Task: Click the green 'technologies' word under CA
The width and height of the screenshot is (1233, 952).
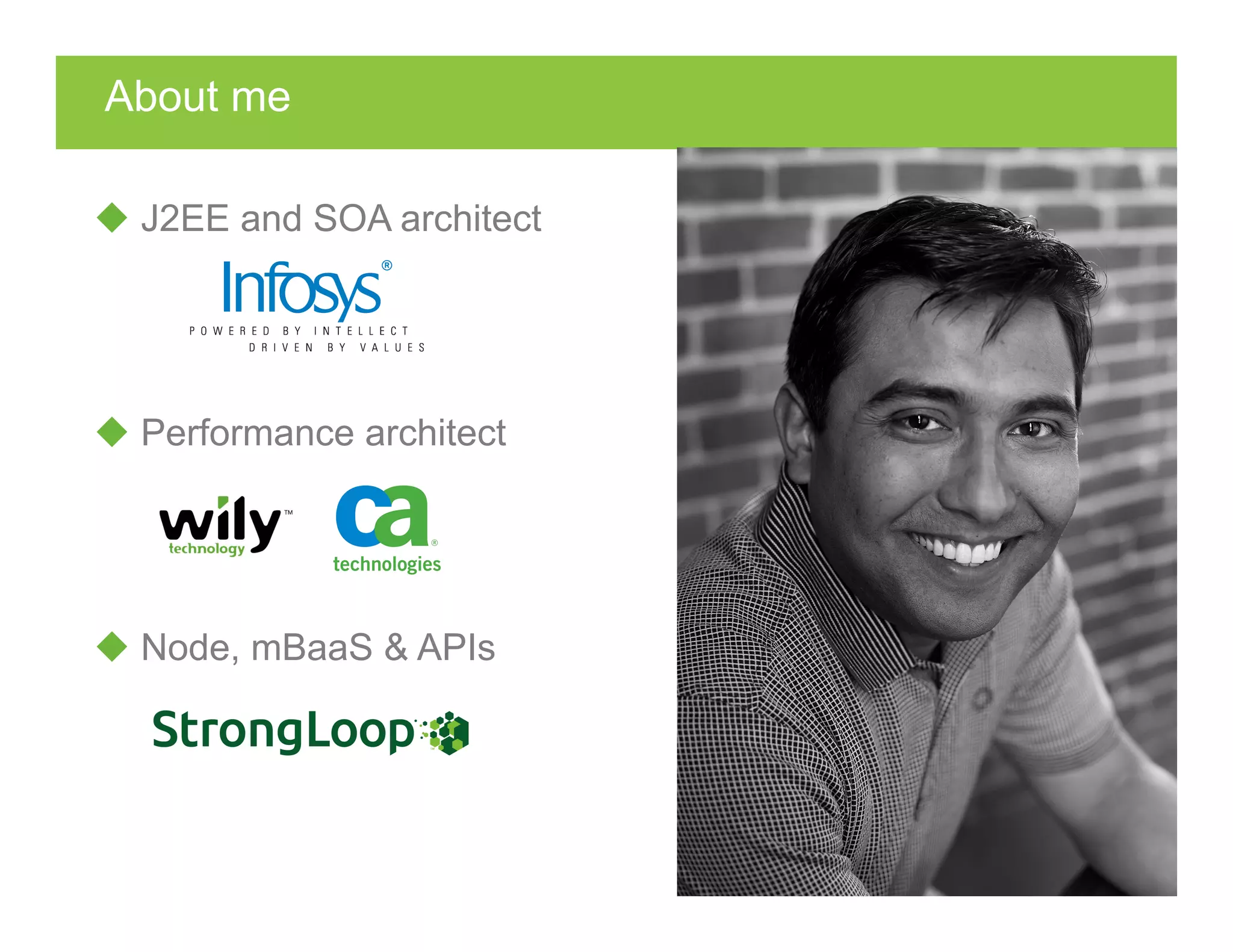Action: pos(387,564)
